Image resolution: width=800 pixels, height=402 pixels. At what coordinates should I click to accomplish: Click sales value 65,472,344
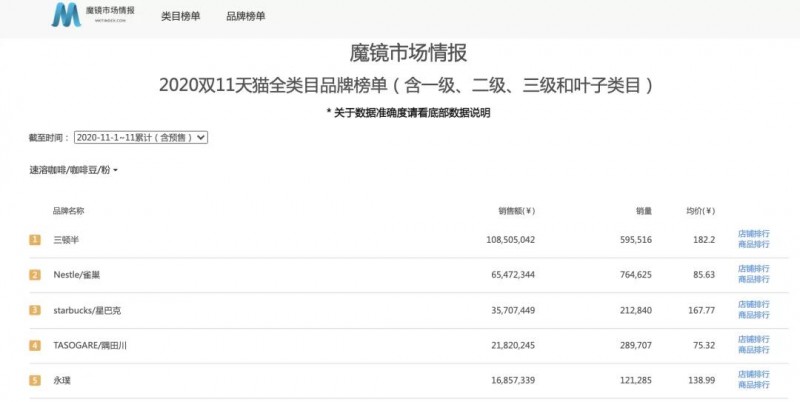tap(513, 275)
